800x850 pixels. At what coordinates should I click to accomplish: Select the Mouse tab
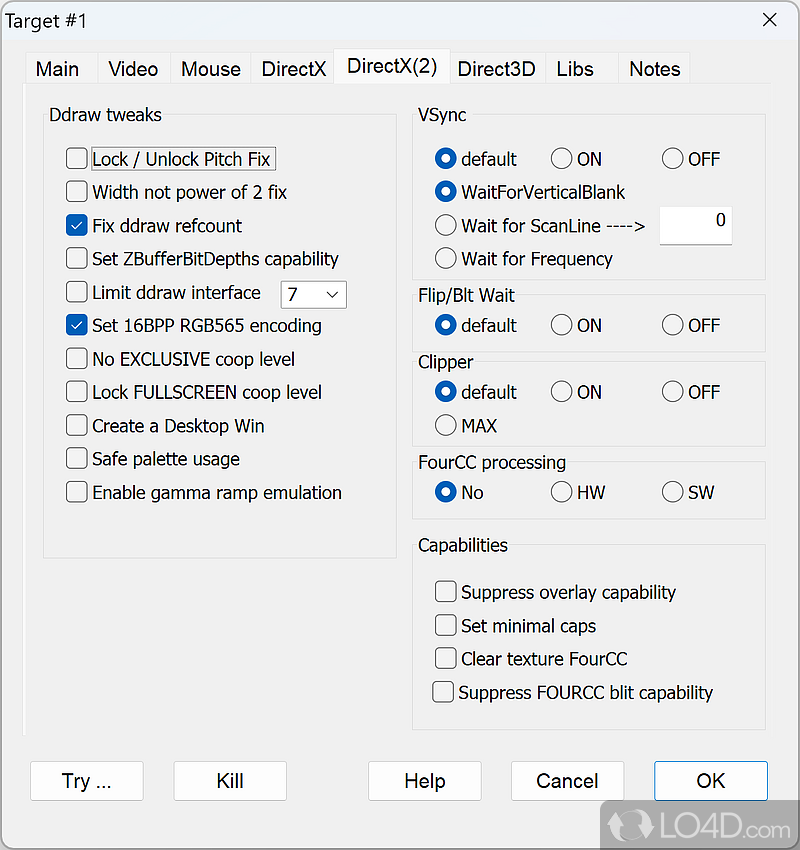click(211, 69)
